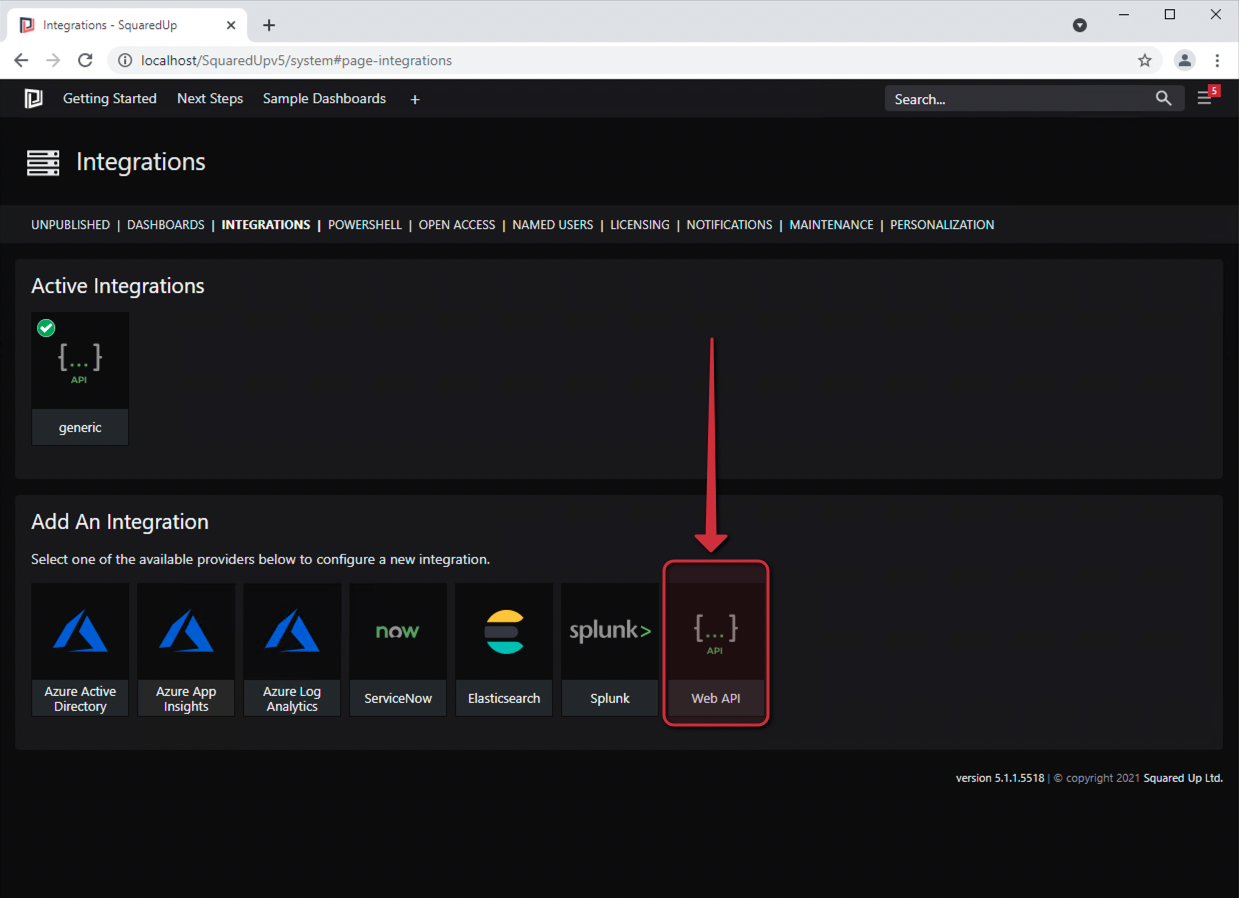The height and width of the screenshot is (898, 1239).
Task: Open a new browser tab
Action: pyautogui.click(x=269, y=25)
